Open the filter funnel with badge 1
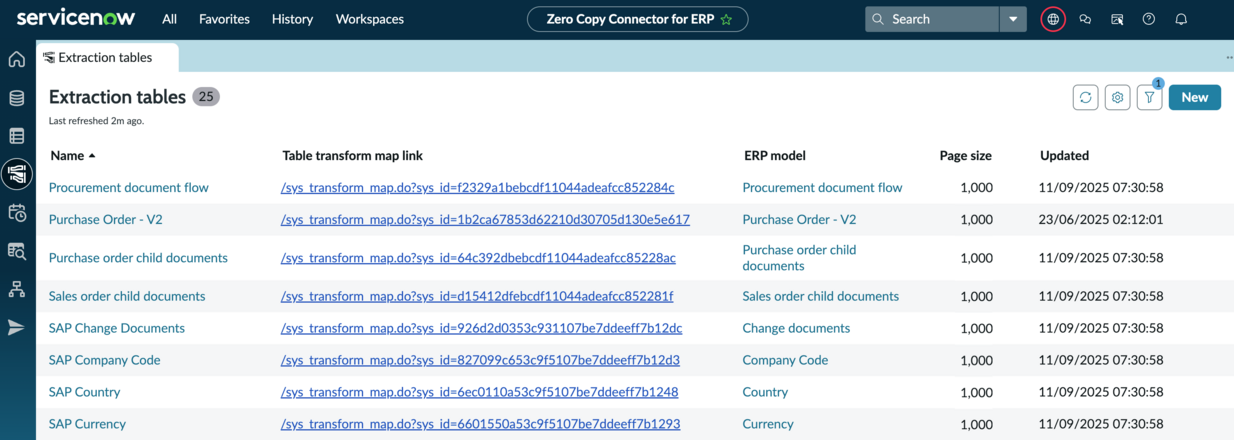This screenshot has height=440, width=1234. (x=1149, y=97)
